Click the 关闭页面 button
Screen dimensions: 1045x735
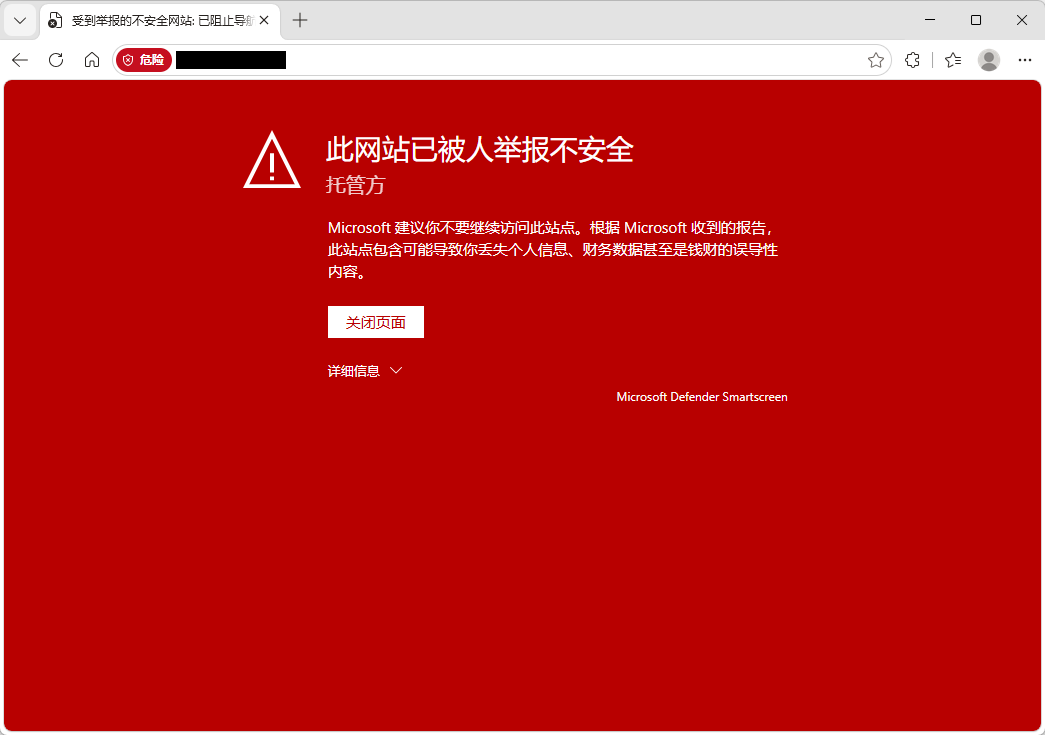coord(376,322)
